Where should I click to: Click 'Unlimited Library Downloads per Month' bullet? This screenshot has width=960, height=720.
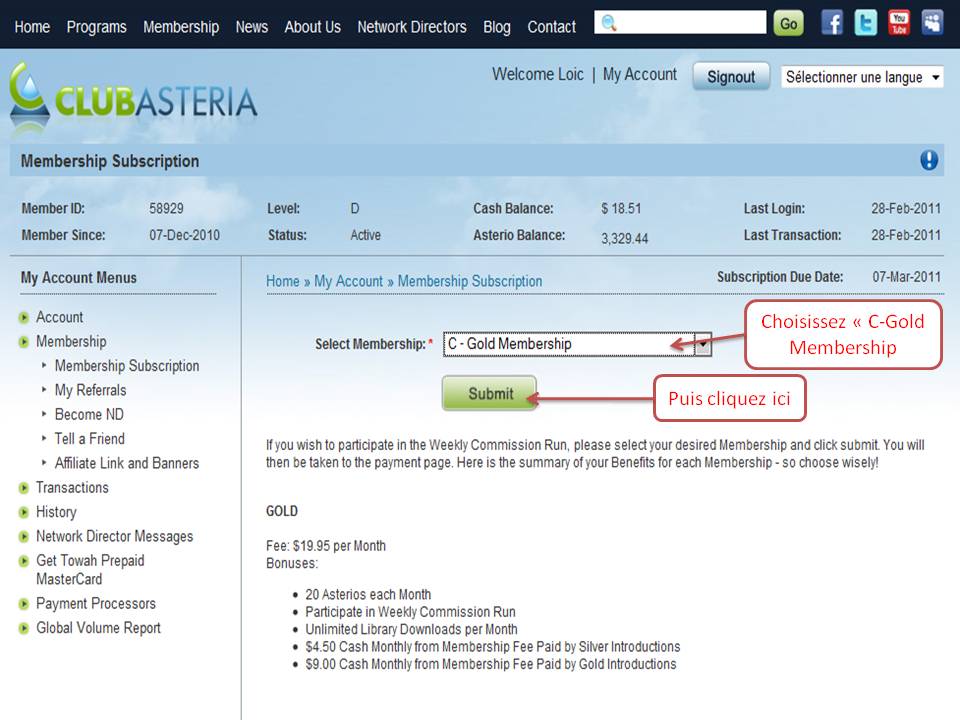pos(411,629)
